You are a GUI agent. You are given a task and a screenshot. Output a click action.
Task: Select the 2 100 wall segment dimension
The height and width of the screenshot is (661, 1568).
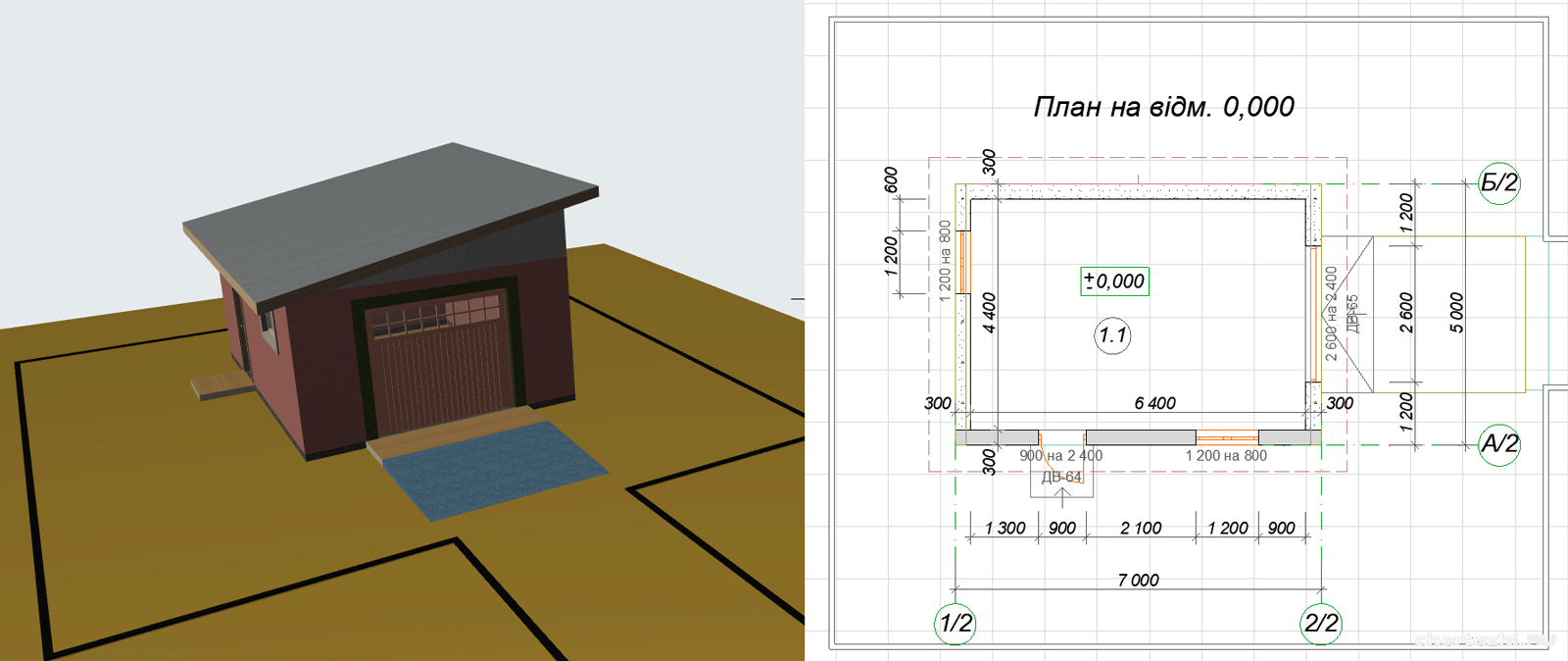click(x=1141, y=529)
